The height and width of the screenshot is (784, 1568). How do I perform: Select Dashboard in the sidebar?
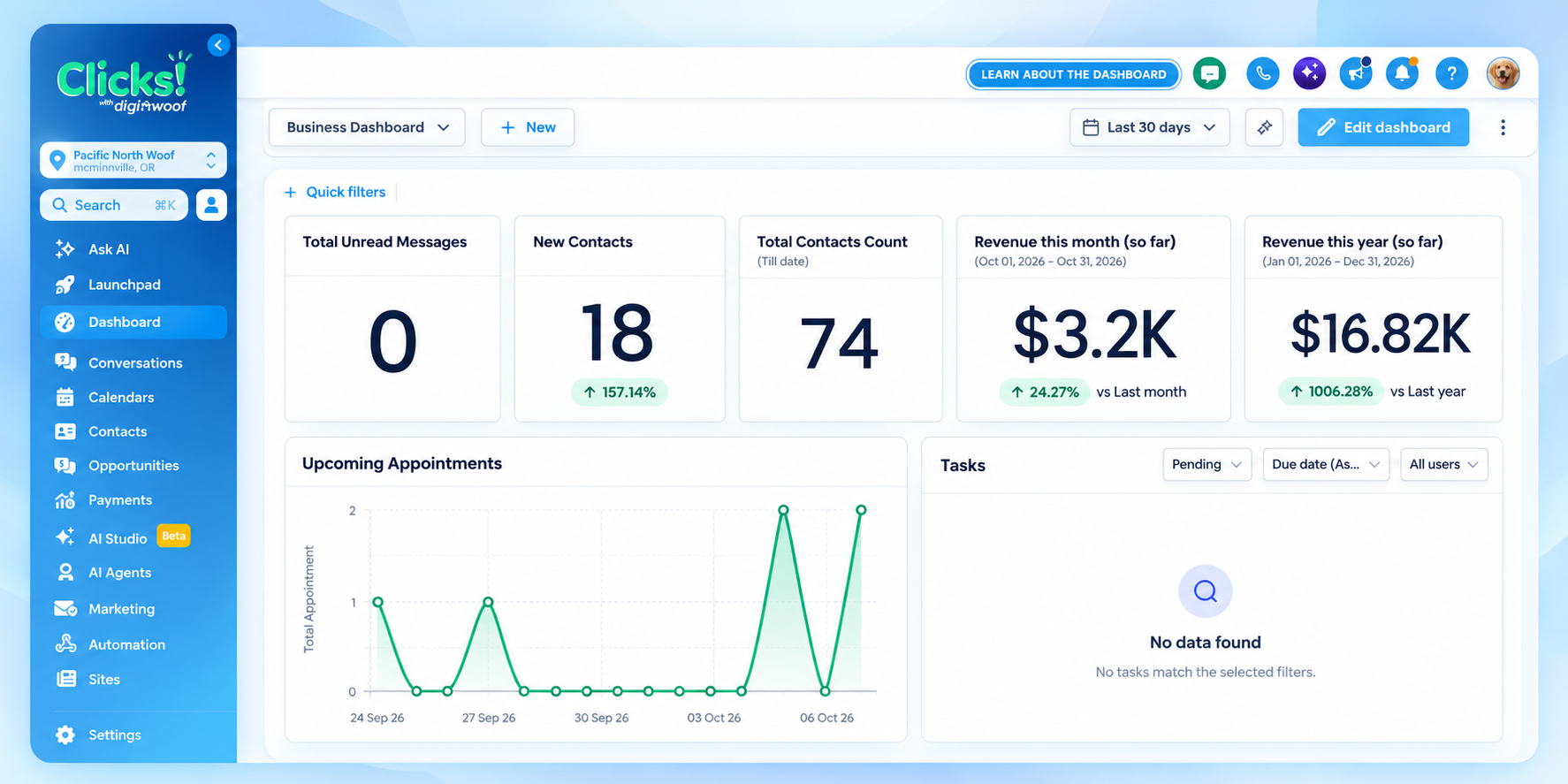coord(133,322)
